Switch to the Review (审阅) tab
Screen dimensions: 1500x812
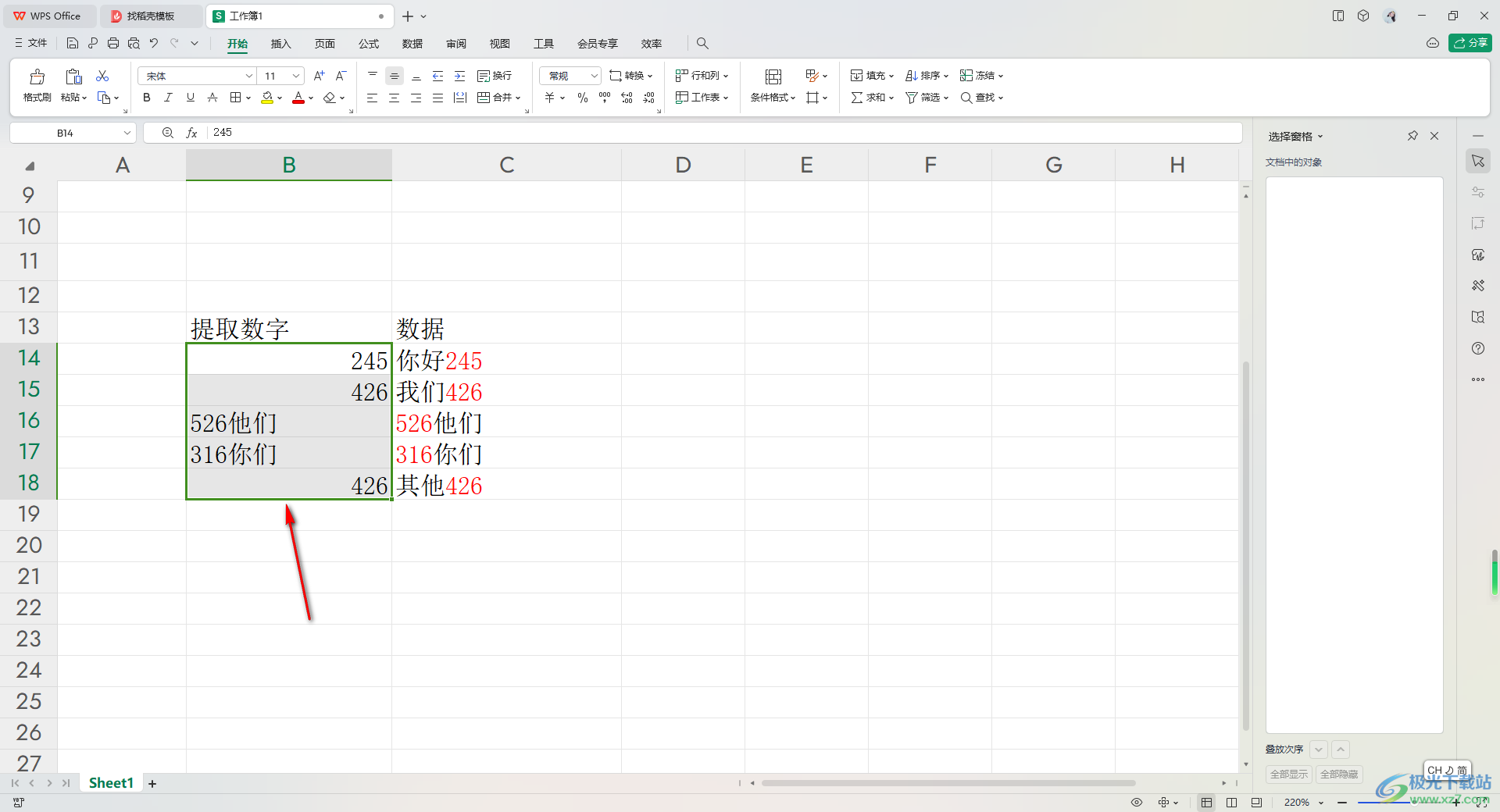pyautogui.click(x=455, y=44)
